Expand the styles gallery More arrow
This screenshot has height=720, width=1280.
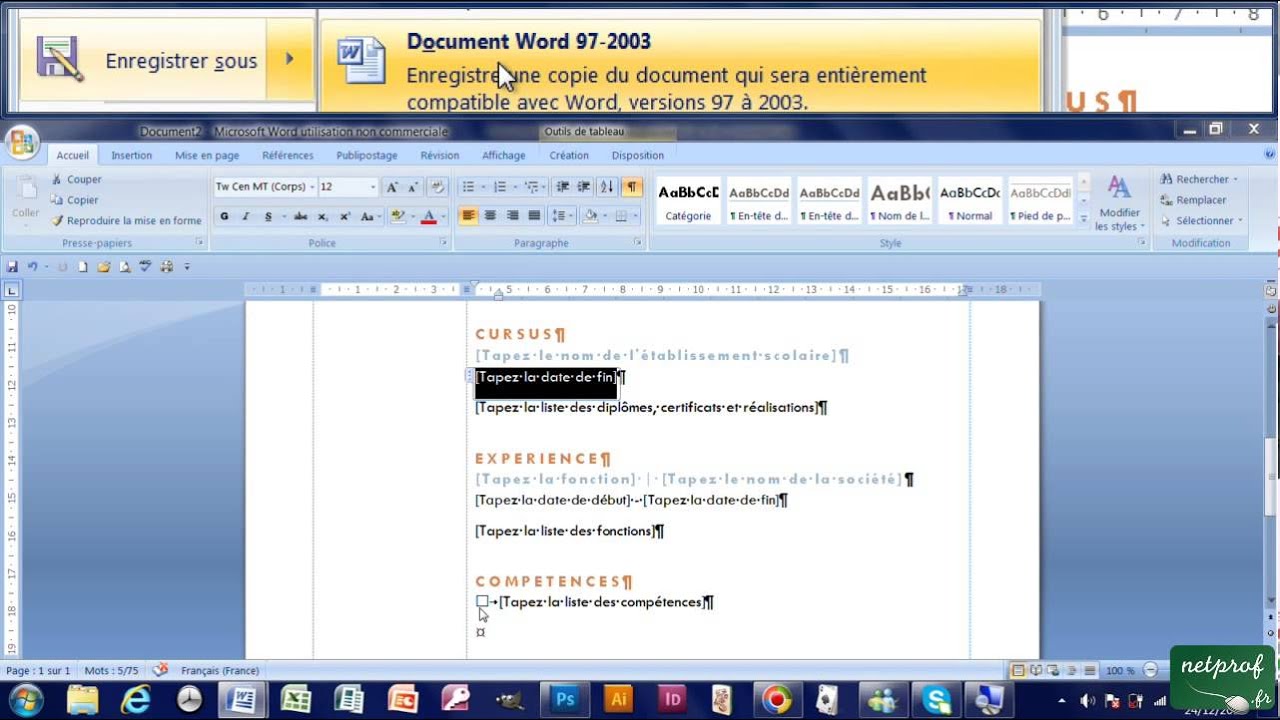pos(1084,218)
